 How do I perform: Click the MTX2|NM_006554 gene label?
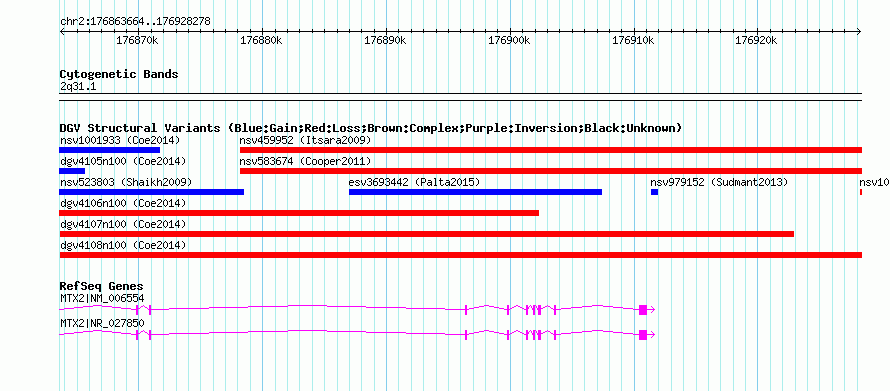click(102, 298)
